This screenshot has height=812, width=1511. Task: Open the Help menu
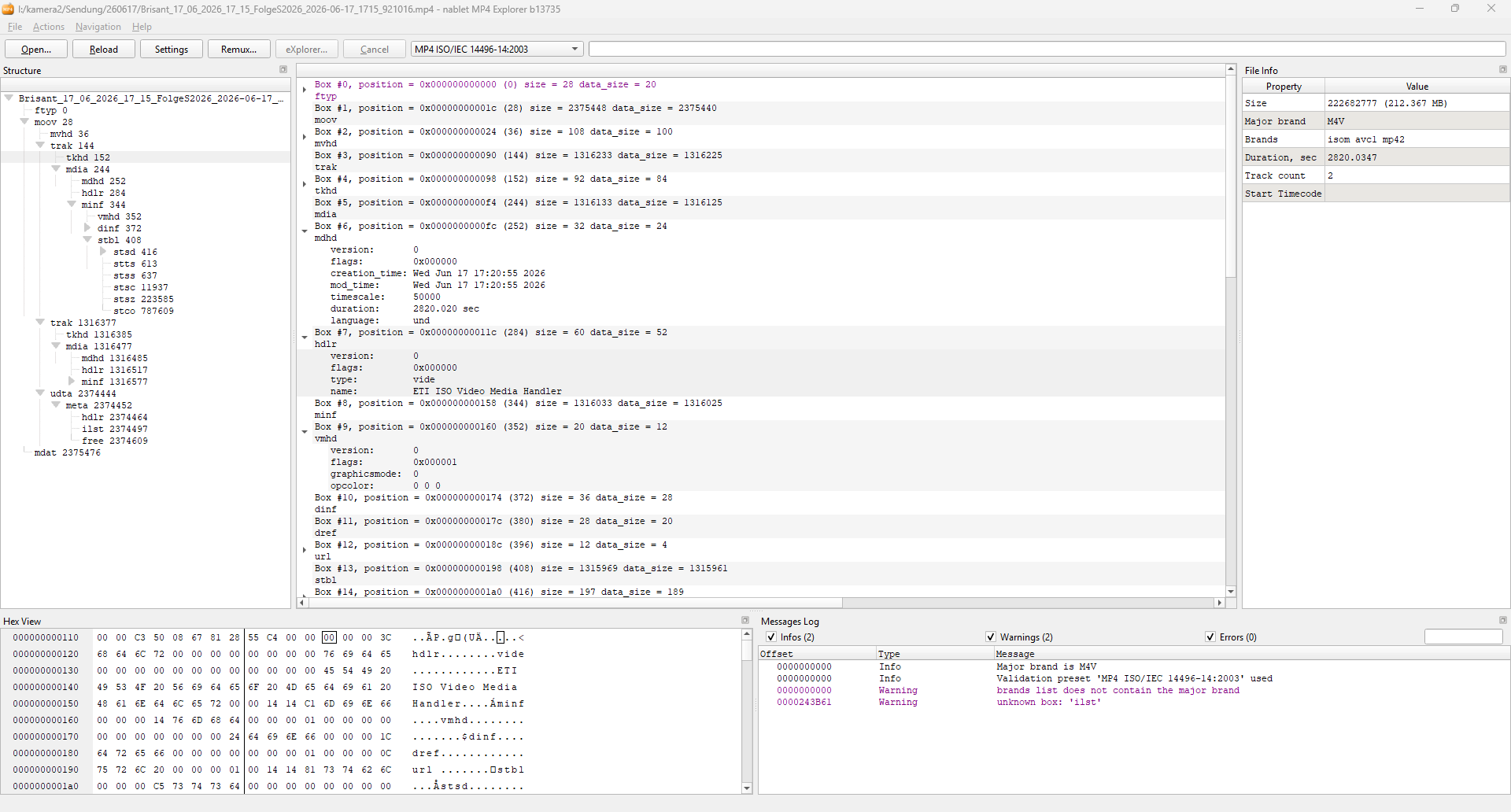[x=142, y=27]
